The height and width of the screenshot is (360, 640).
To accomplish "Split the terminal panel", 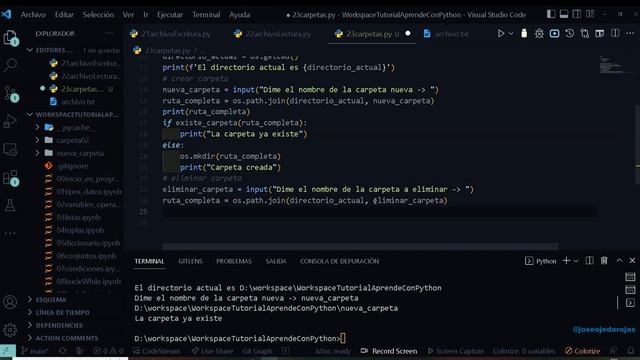I will 589,260.
